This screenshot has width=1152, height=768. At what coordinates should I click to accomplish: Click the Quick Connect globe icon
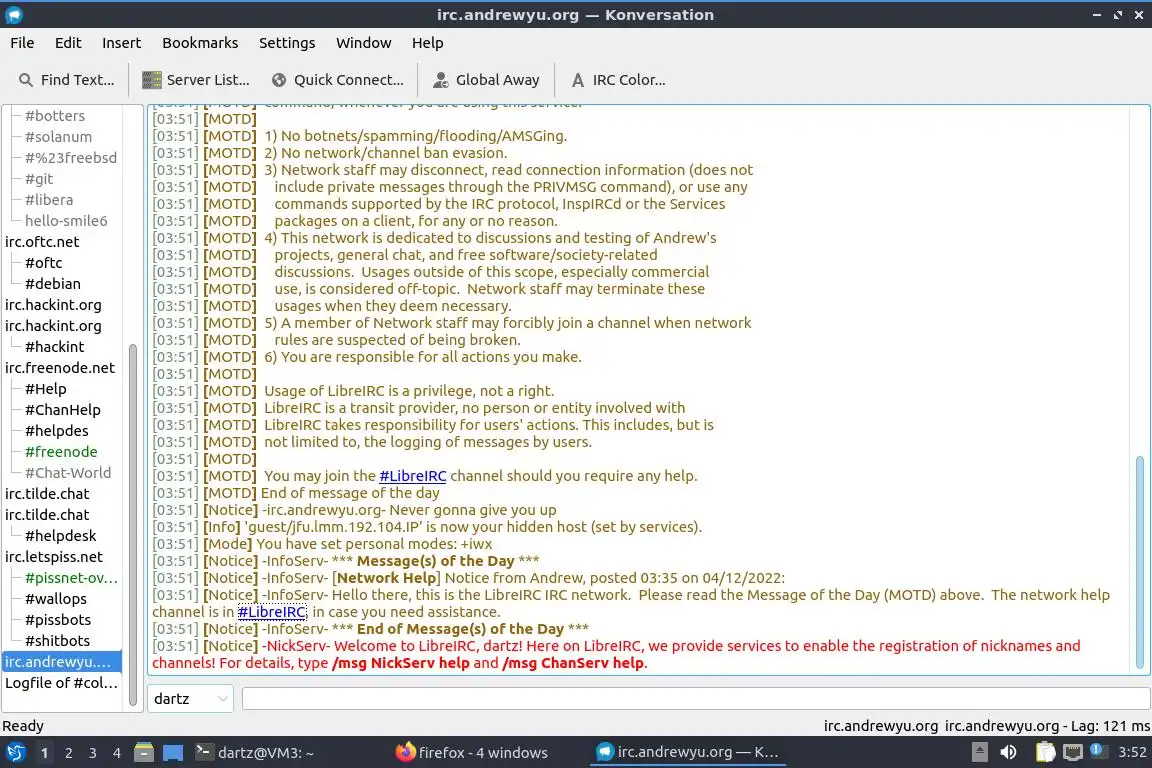[x=279, y=80]
